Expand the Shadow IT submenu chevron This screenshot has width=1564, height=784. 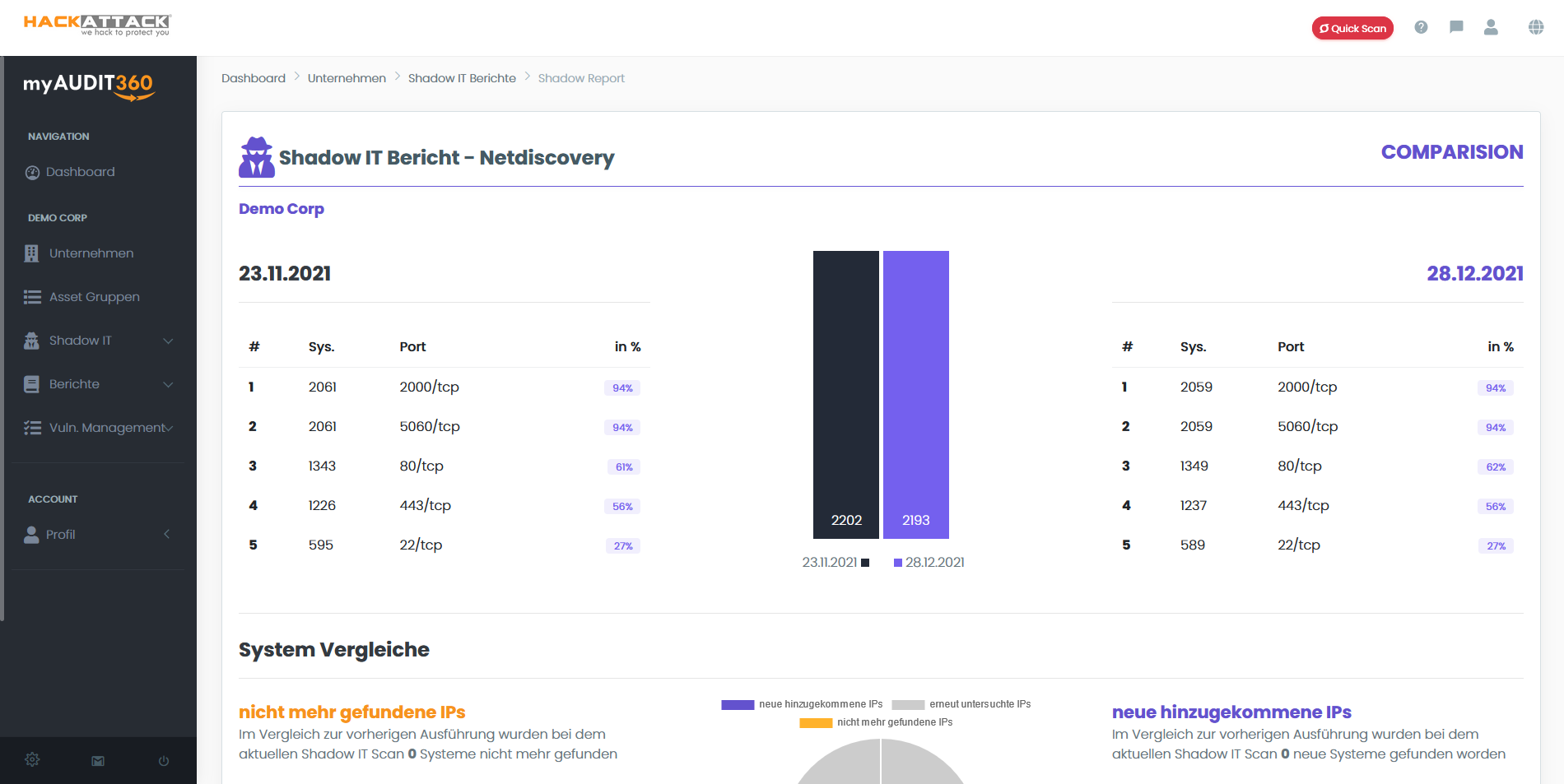(x=168, y=341)
